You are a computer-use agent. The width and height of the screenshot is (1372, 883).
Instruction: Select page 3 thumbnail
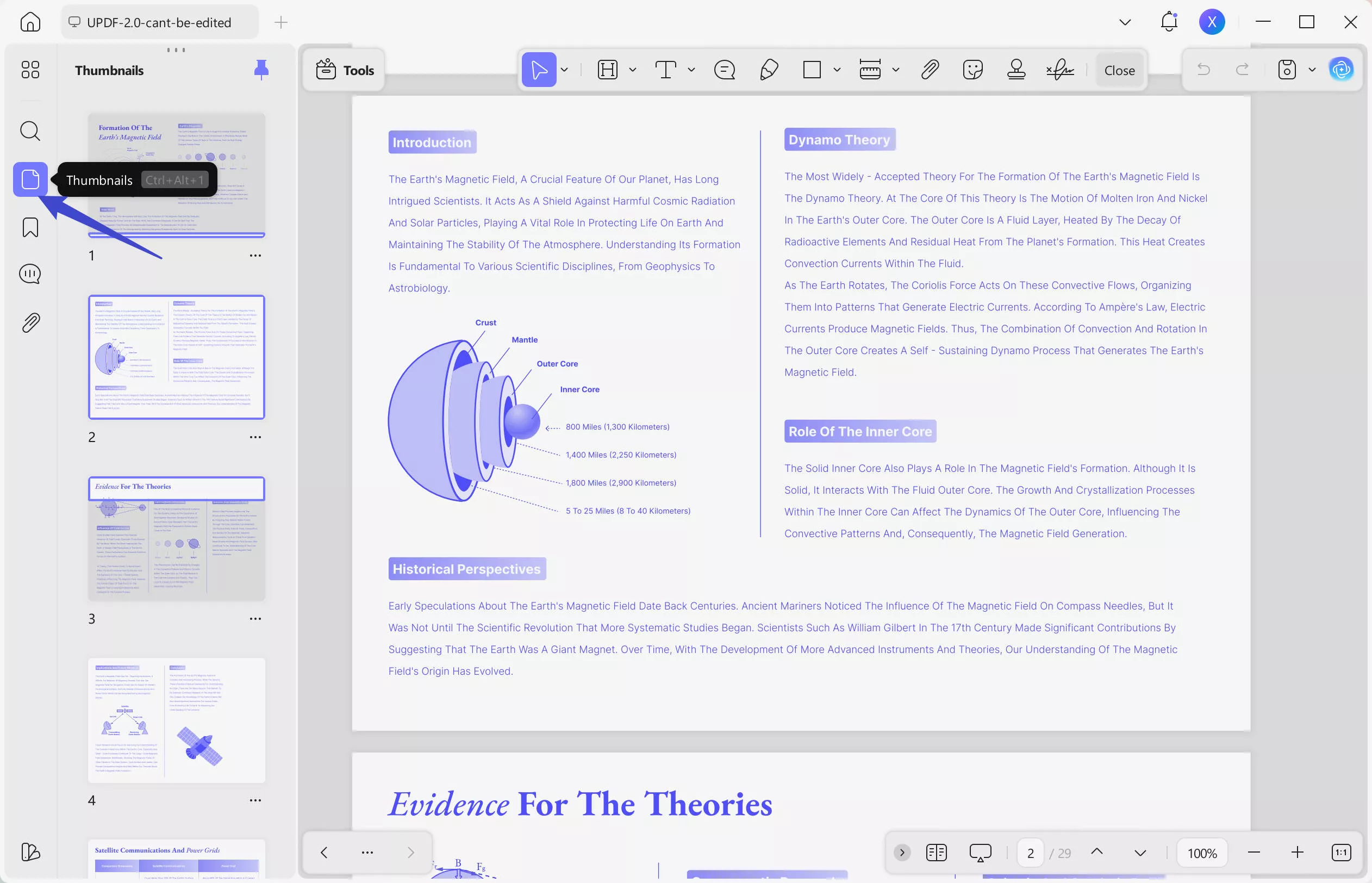pos(177,539)
